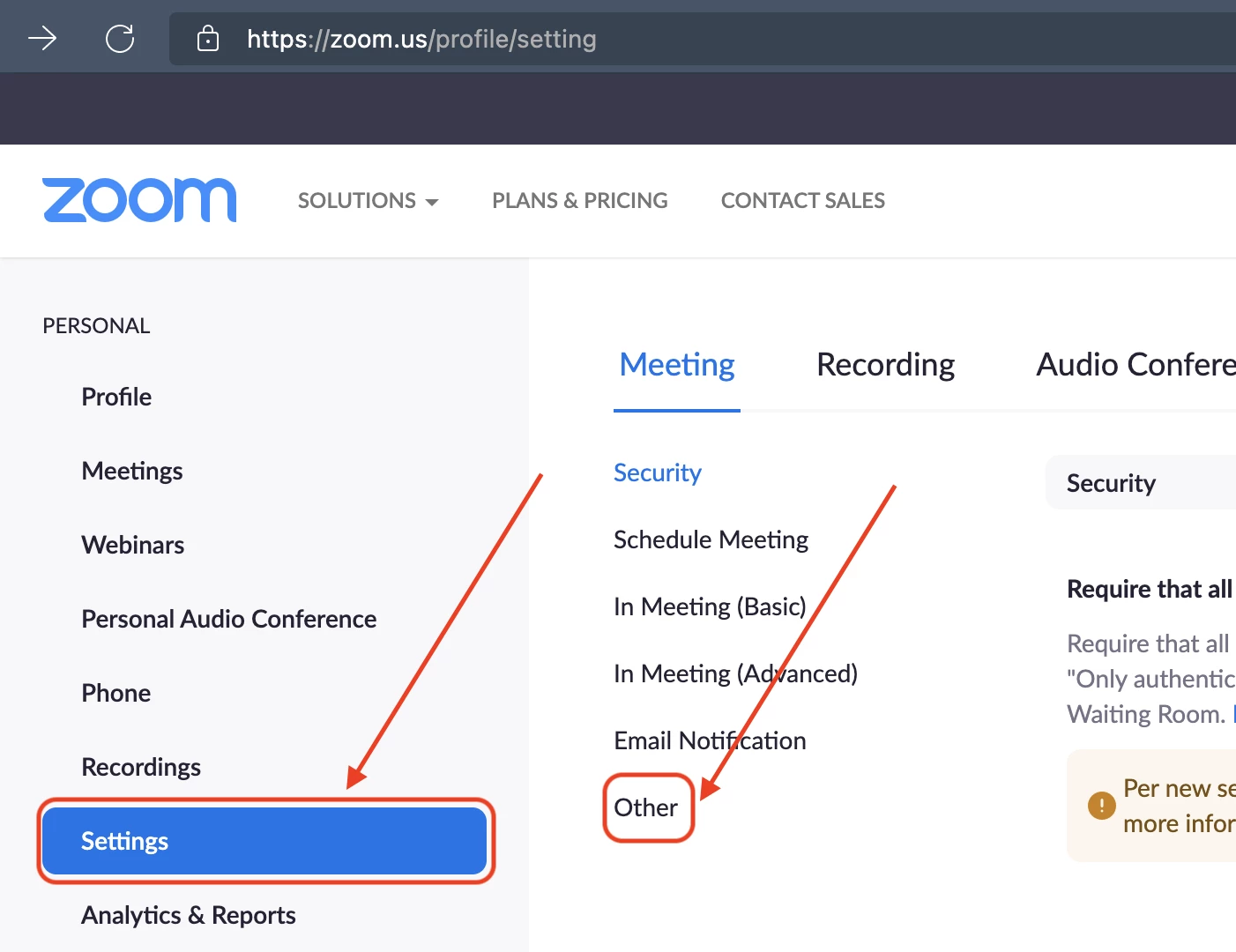Reload the page with refresh icon
The height and width of the screenshot is (952, 1236).
click(120, 39)
